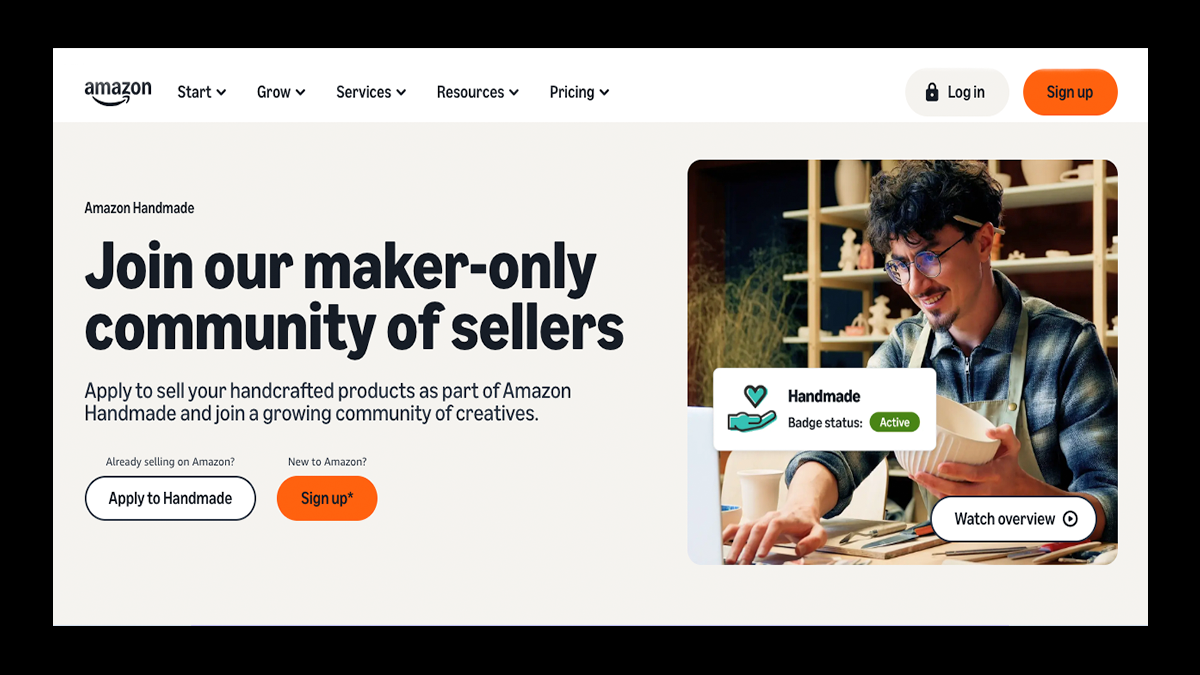Click the Watch overview button
Viewport: 1200px width, 675px height.
1014,519
